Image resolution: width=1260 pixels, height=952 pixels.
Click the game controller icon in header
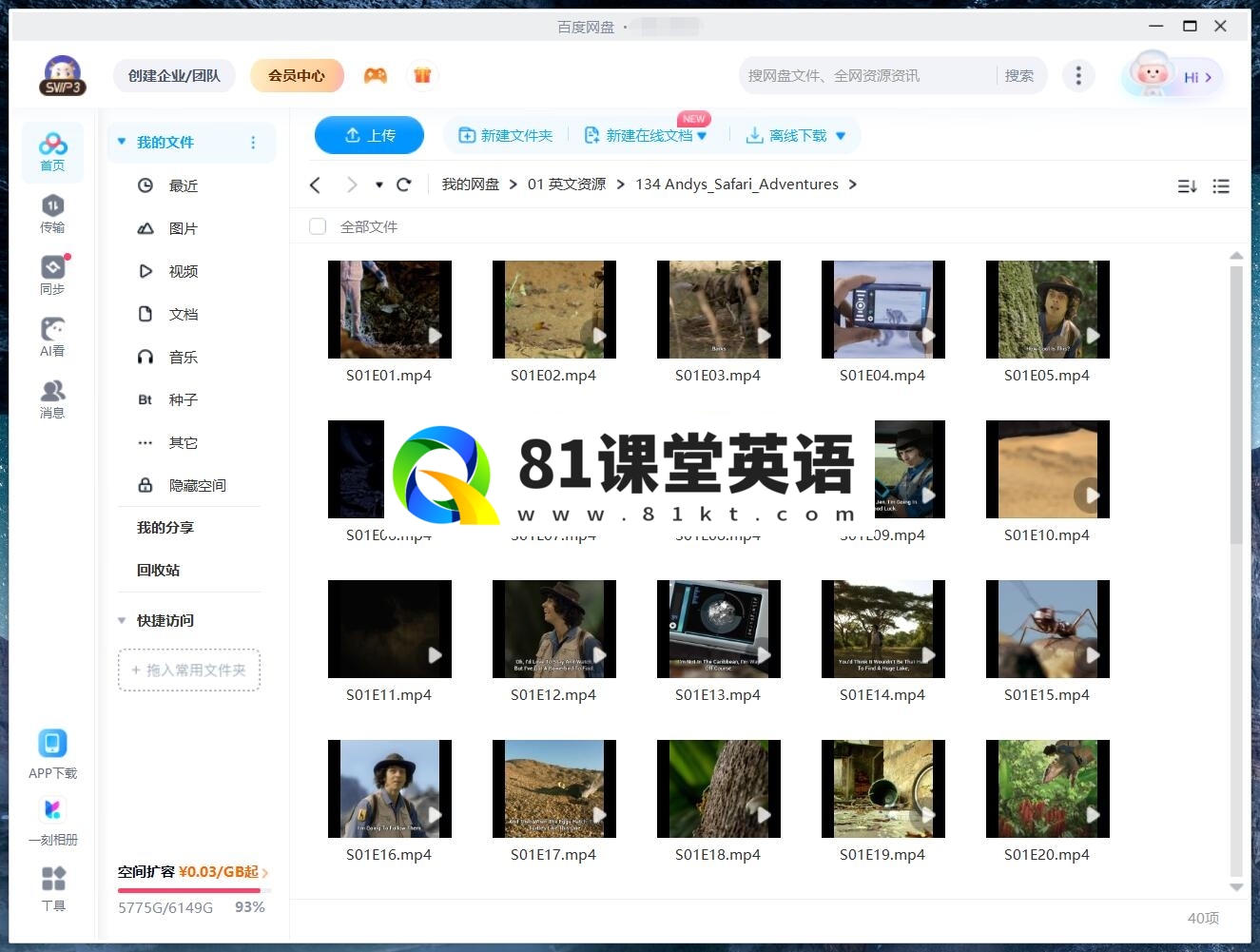(x=376, y=75)
